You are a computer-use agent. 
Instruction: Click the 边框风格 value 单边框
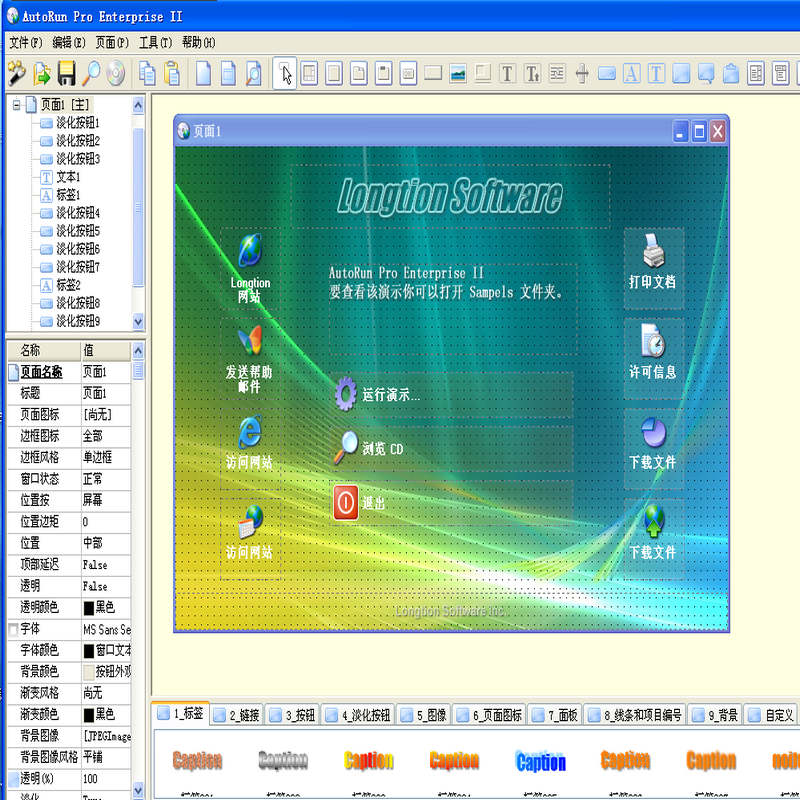point(106,457)
